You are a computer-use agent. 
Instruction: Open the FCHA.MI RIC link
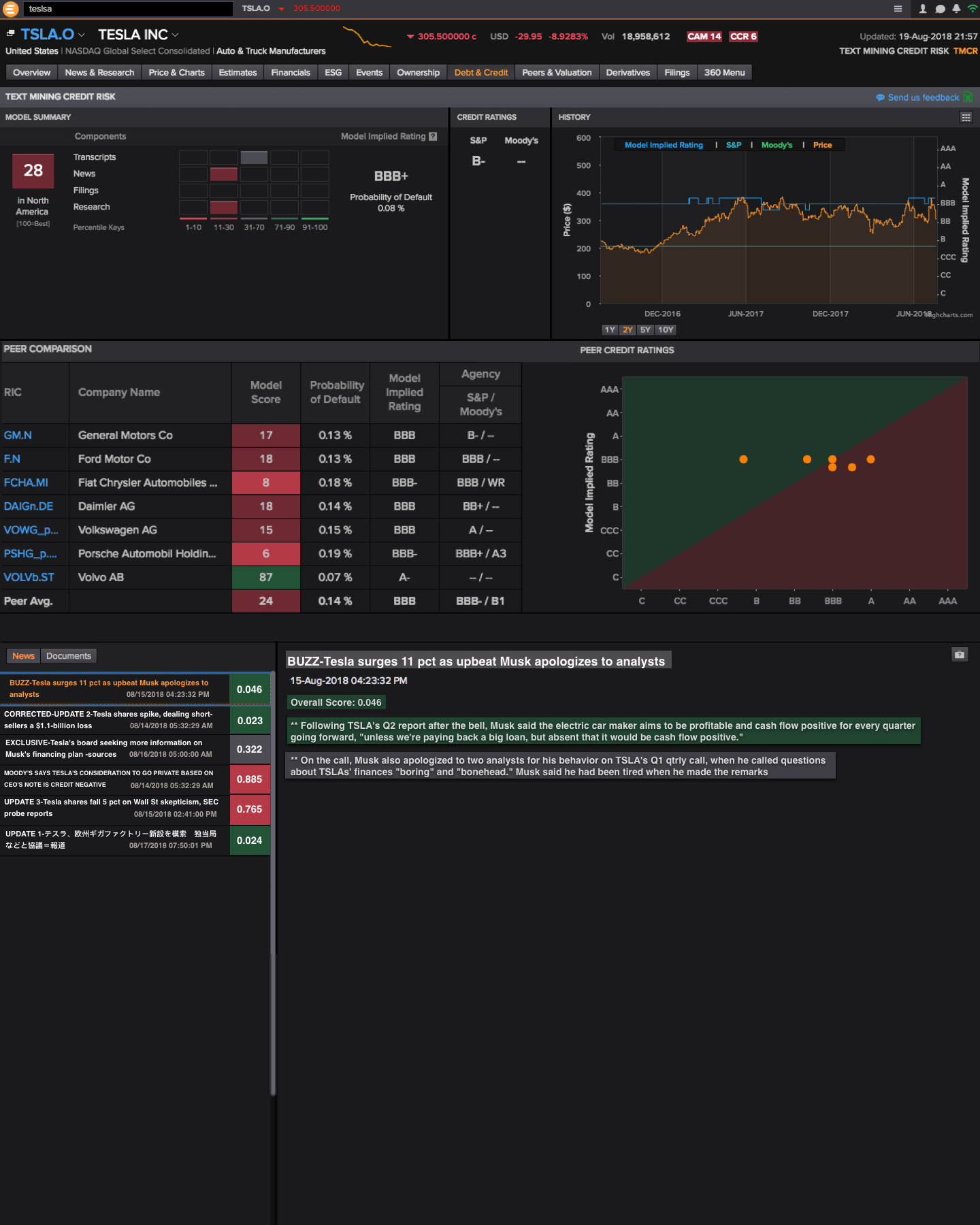tap(26, 483)
